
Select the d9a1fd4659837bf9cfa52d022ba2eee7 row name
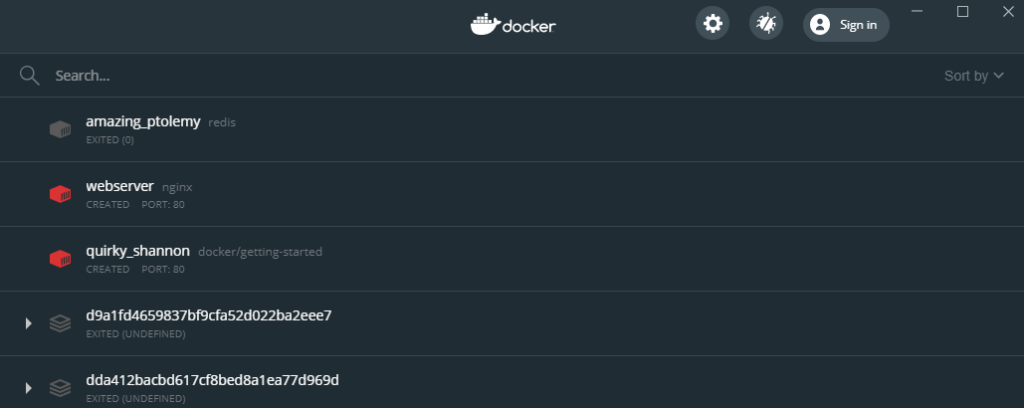click(208, 315)
